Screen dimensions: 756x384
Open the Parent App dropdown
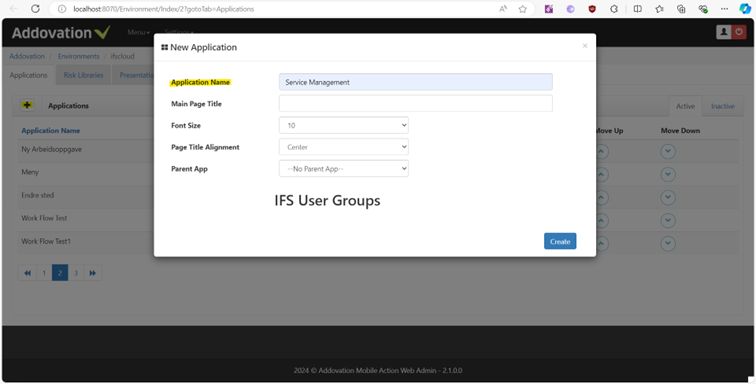tap(344, 169)
